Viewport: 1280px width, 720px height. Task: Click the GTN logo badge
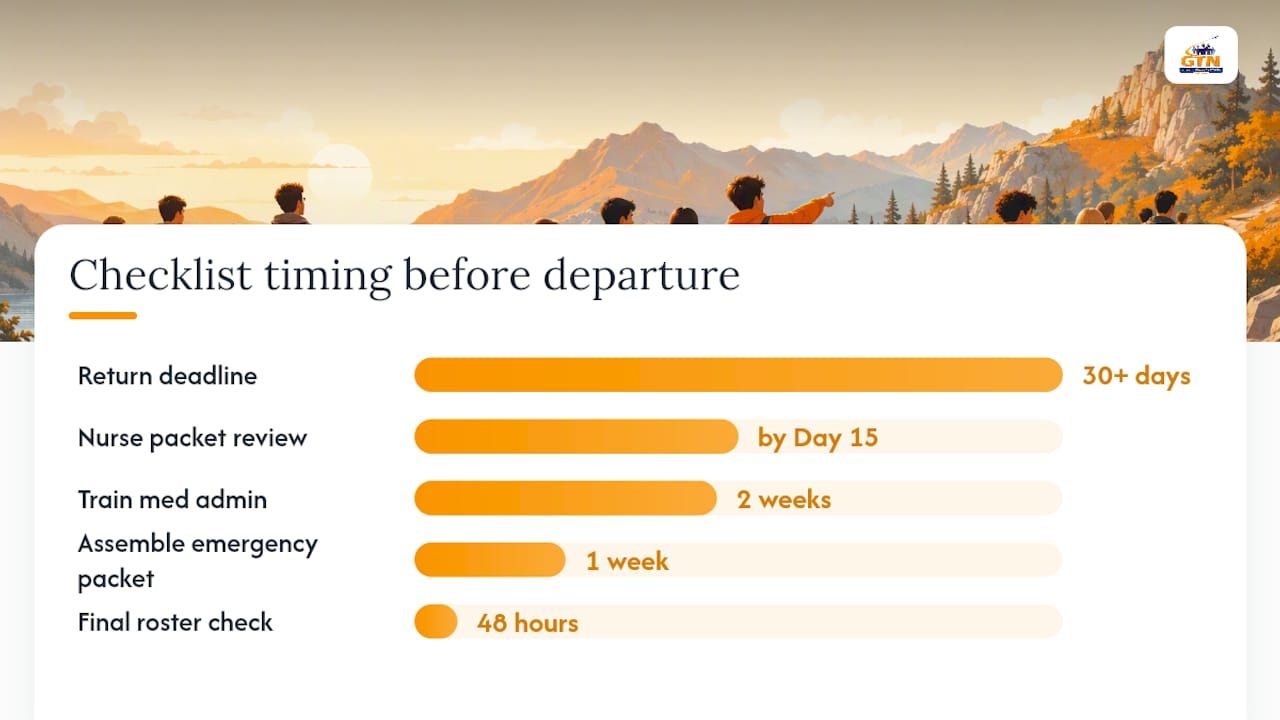[x=1201, y=55]
